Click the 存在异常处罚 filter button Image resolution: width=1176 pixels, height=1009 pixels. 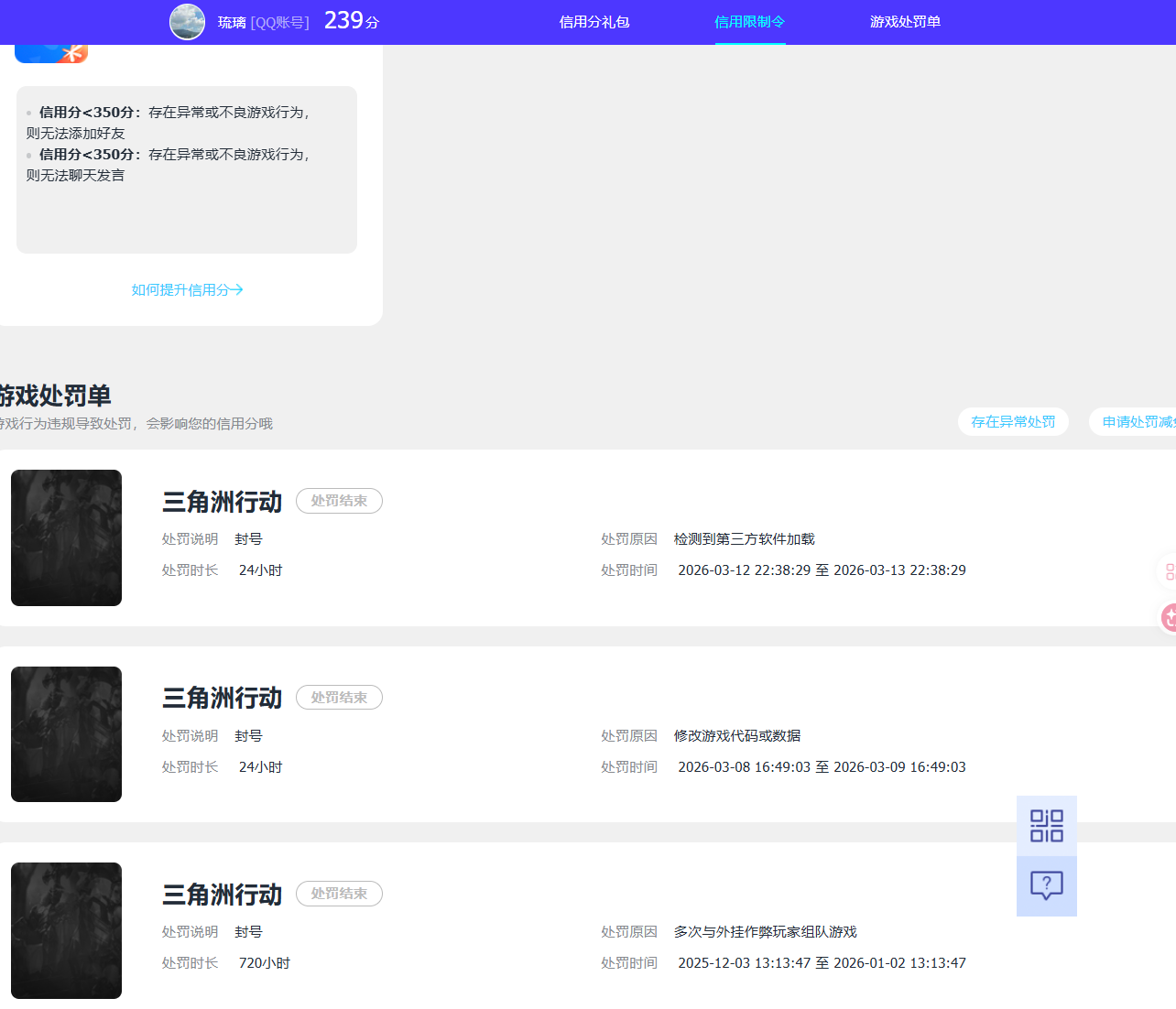(x=1013, y=421)
